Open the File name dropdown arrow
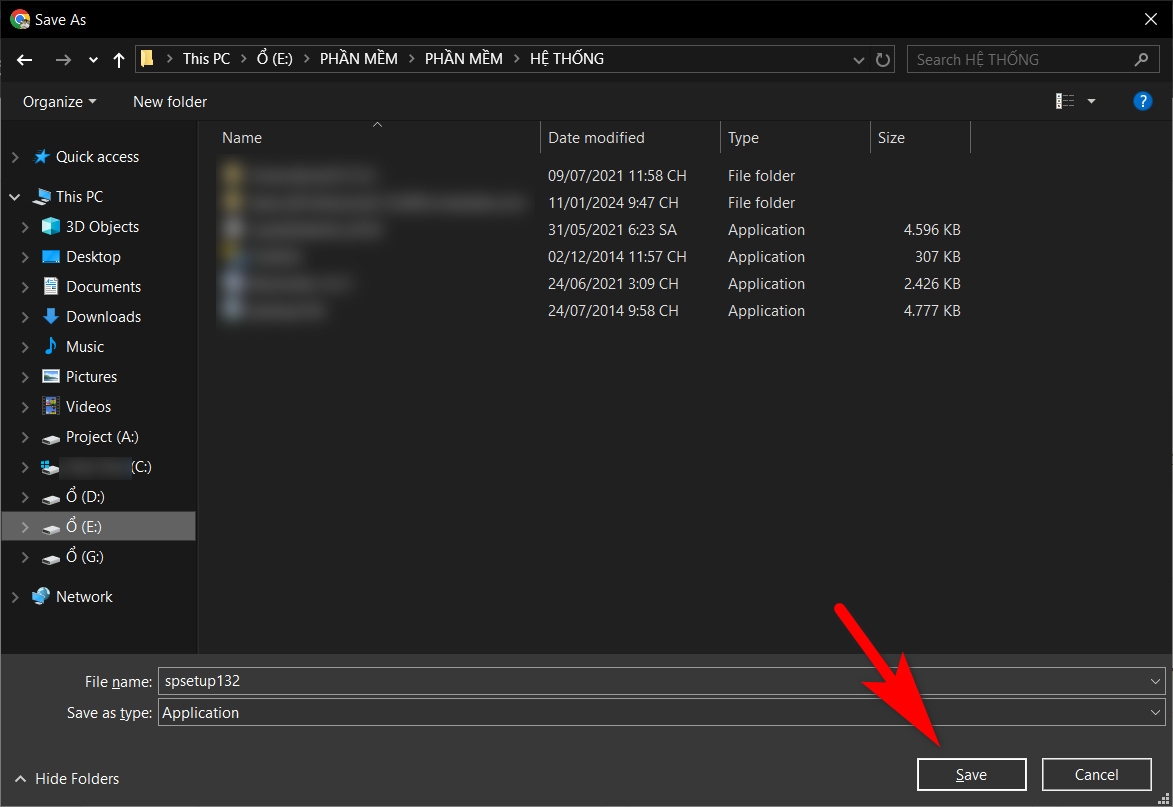This screenshot has width=1173, height=807. [x=1155, y=681]
